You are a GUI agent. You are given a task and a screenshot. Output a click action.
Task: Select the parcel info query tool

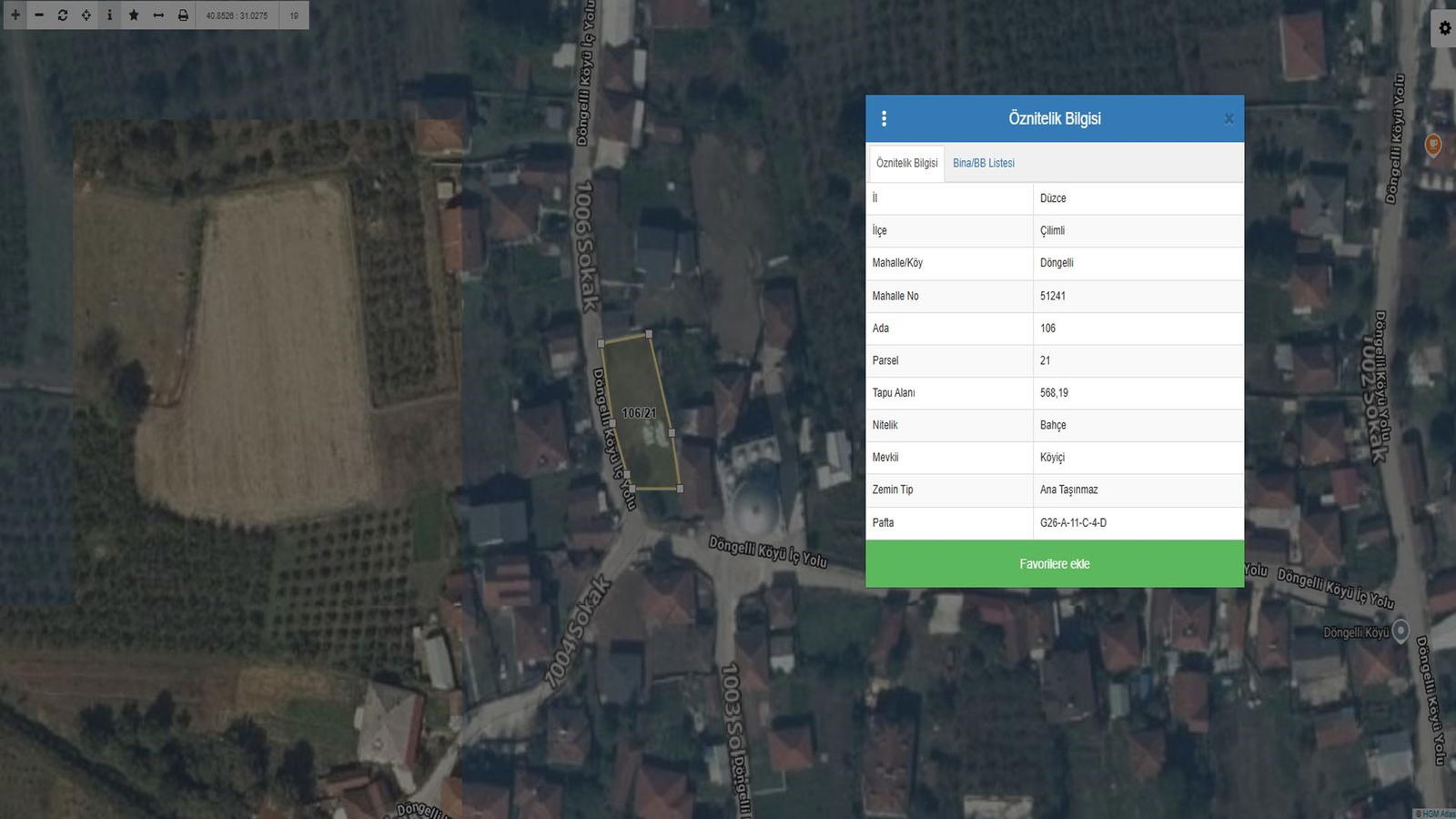(110, 15)
